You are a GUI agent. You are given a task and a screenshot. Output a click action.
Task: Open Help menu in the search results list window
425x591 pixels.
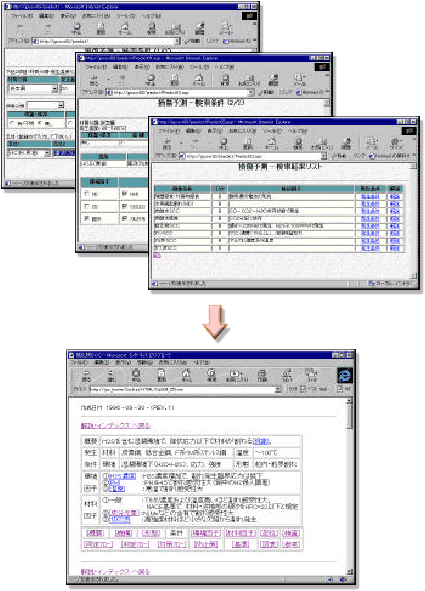click(x=297, y=131)
